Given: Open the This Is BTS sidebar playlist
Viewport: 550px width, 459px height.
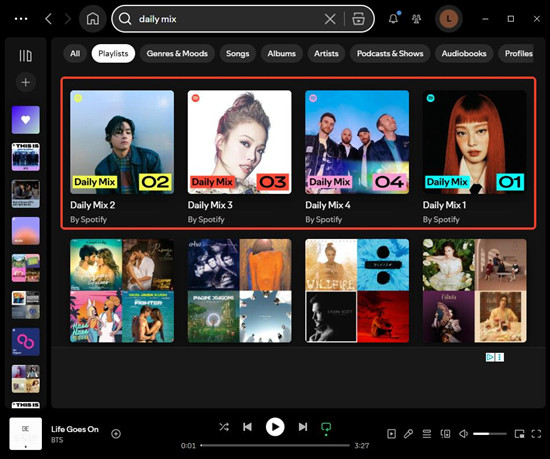Looking at the screenshot, I should [26, 157].
